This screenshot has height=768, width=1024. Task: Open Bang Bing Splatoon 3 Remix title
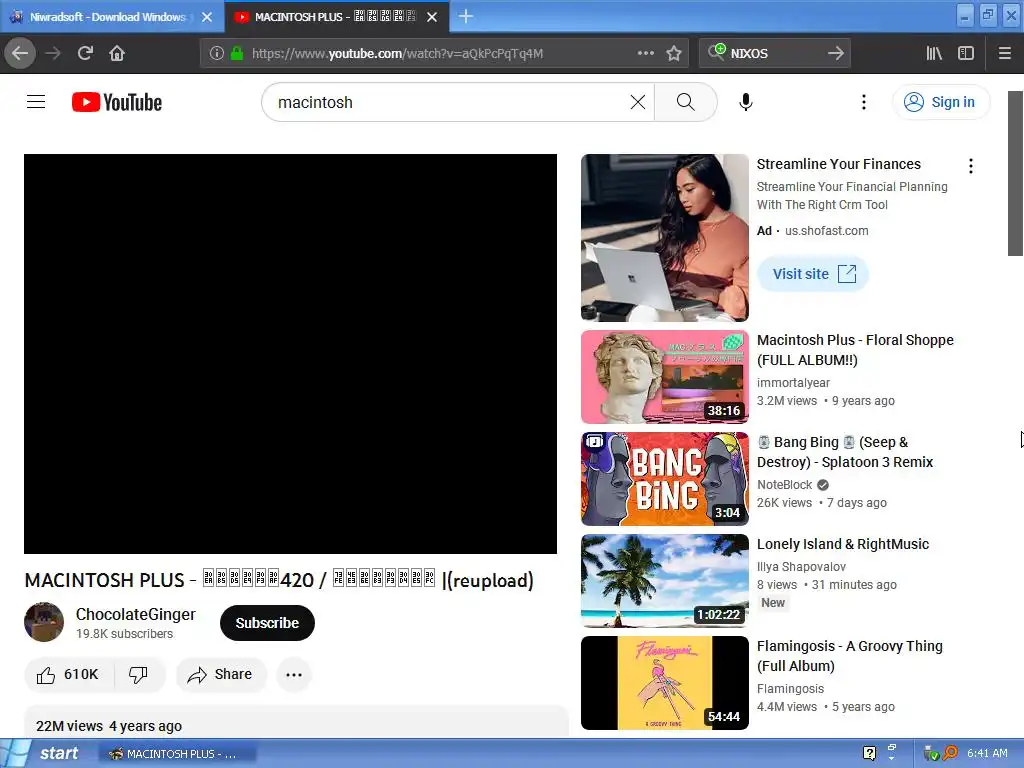point(844,452)
